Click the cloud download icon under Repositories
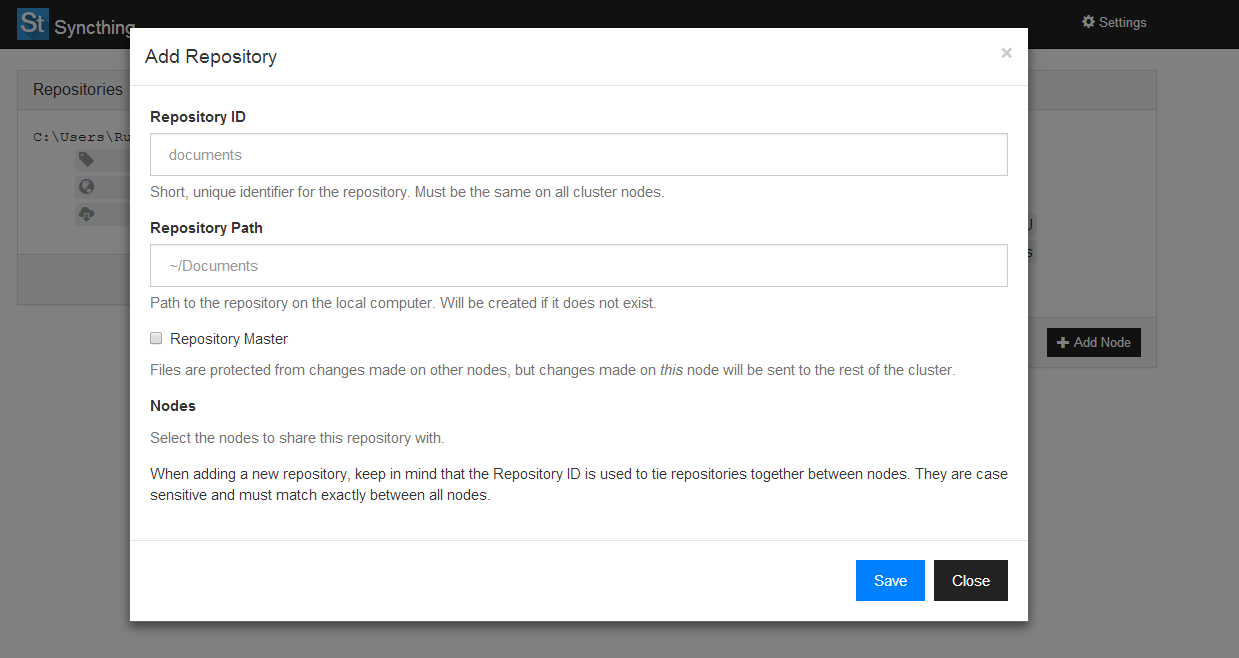Image resolution: width=1239 pixels, height=658 pixels. point(86,214)
